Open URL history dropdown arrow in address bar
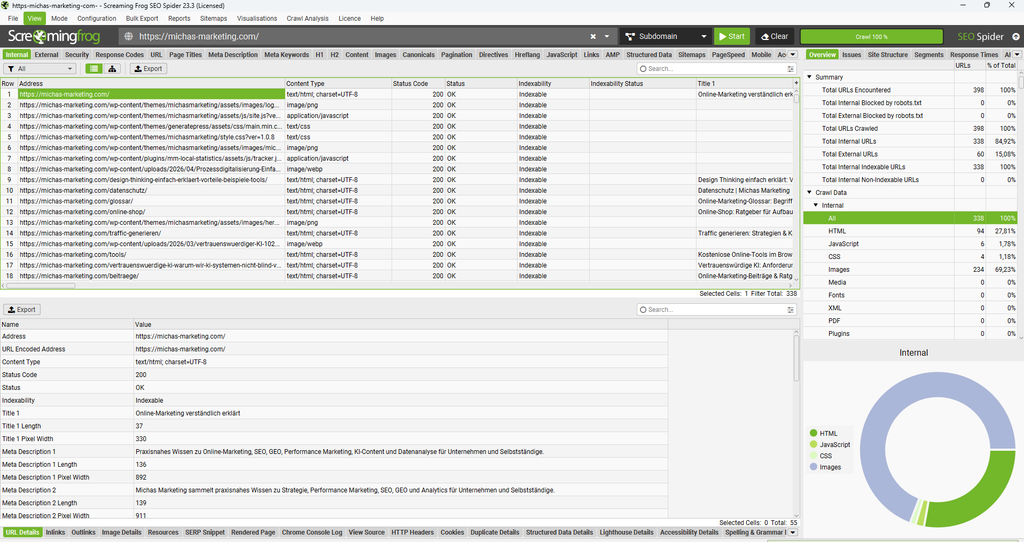The height and width of the screenshot is (542, 1024). tap(607, 37)
